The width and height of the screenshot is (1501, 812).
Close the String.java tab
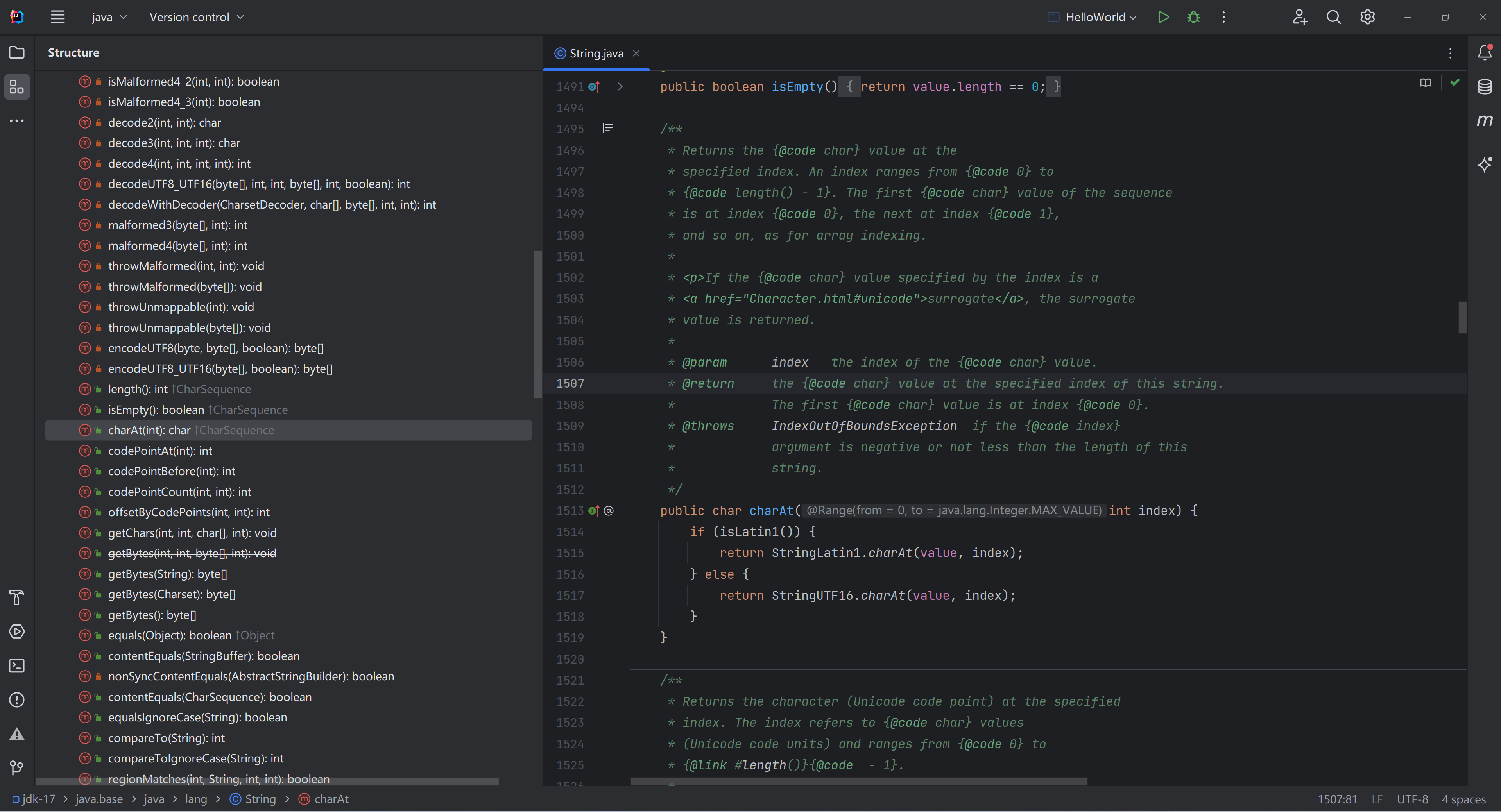[636, 53]
